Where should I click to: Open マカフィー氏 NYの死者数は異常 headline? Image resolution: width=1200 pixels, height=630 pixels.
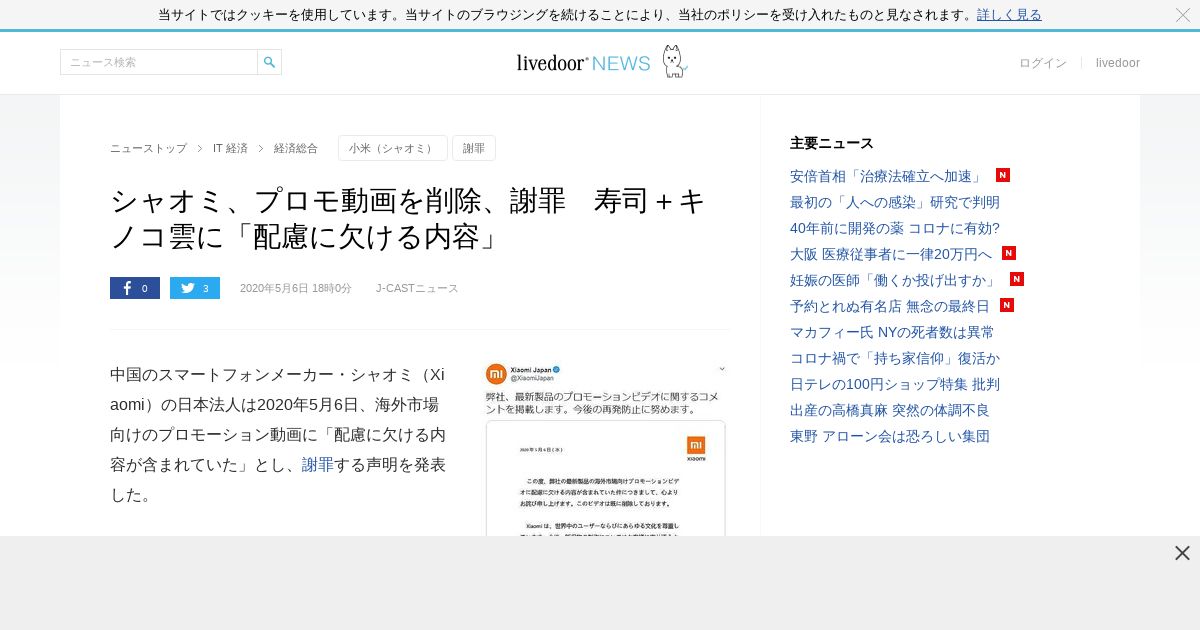click(x=892, y=332)
